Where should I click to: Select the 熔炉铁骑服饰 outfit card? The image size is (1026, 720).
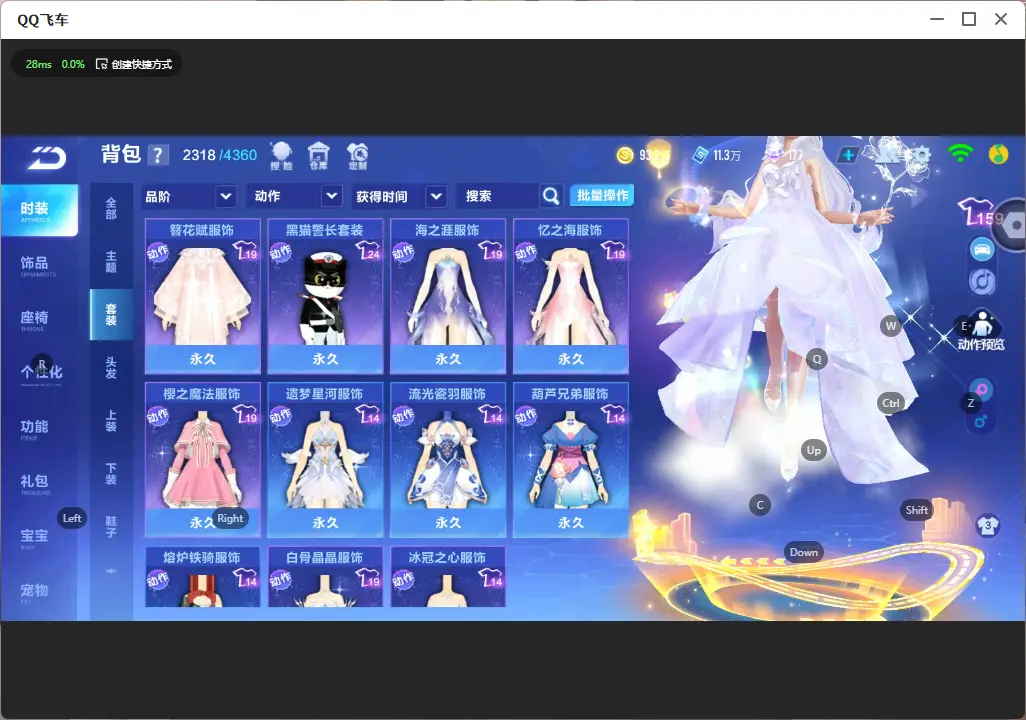[203, 577]
